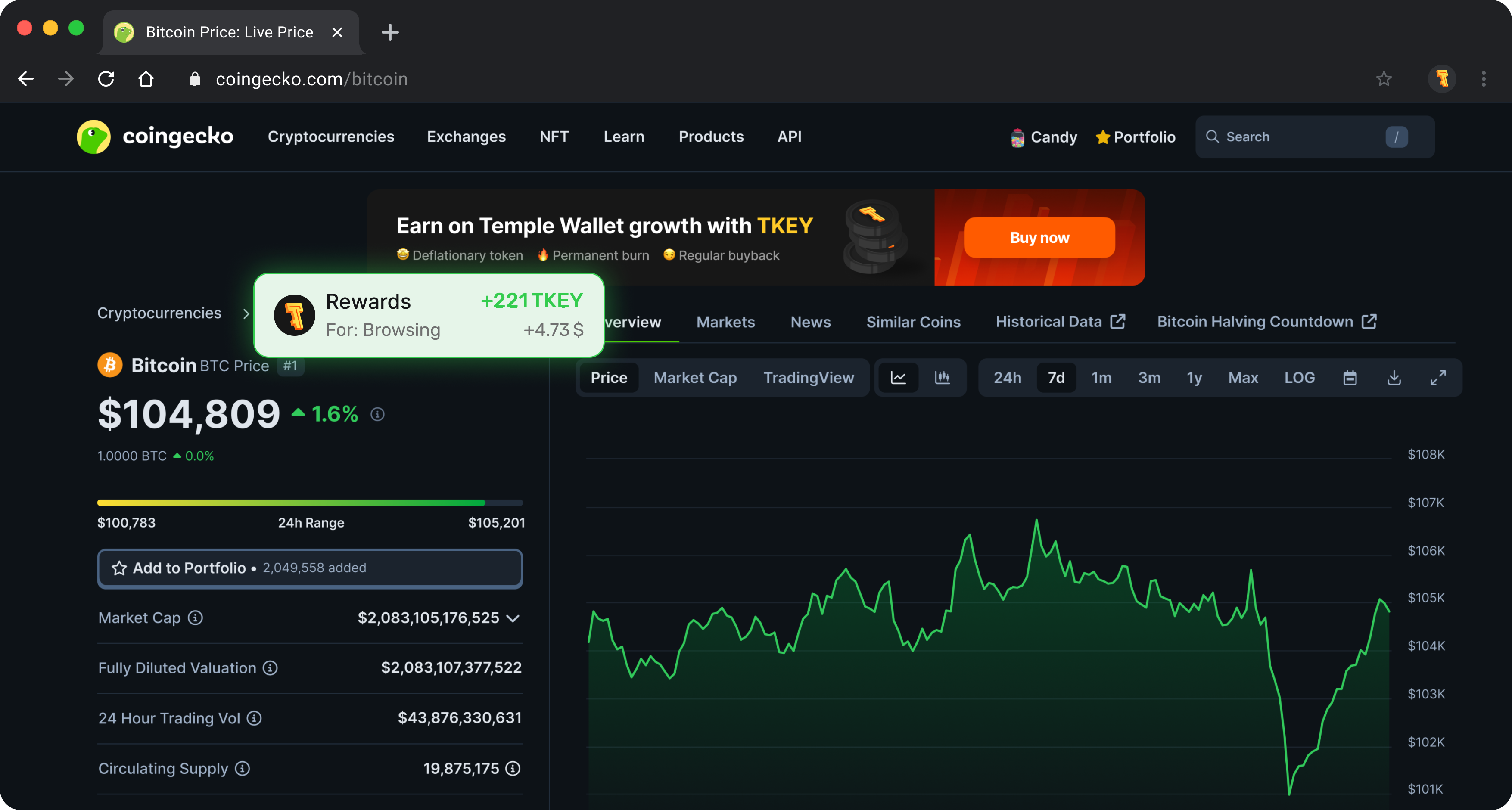The image size is (1512, 810).
Task: Open Portfolio with star icon
Action: click(1135, 137)
